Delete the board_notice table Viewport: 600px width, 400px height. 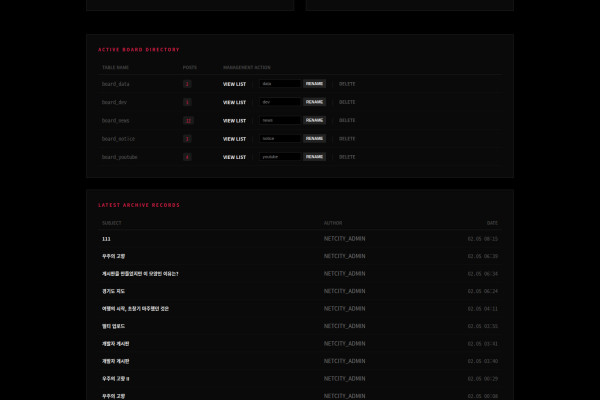pyautogui.click(x=347, y=139)
